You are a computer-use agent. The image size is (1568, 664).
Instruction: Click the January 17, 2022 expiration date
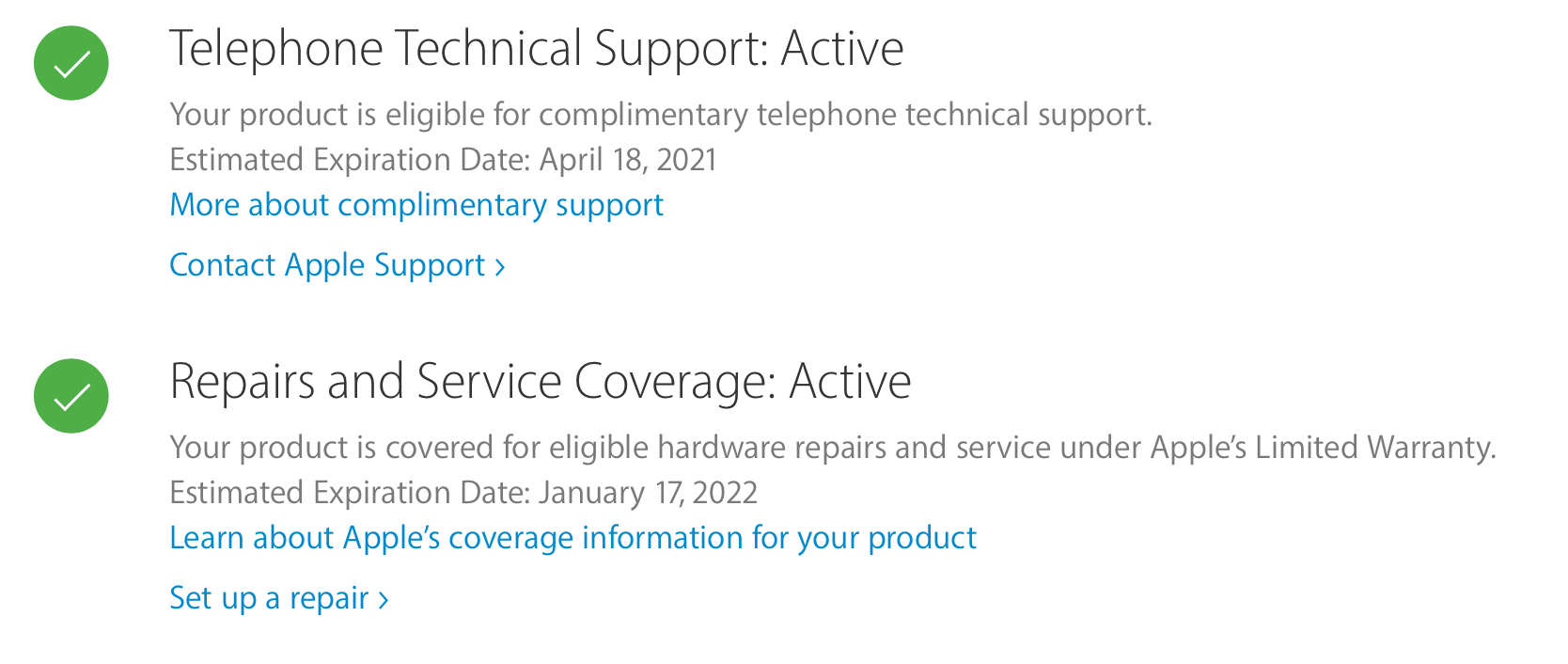pyautogui.click(x=649, y=493)
